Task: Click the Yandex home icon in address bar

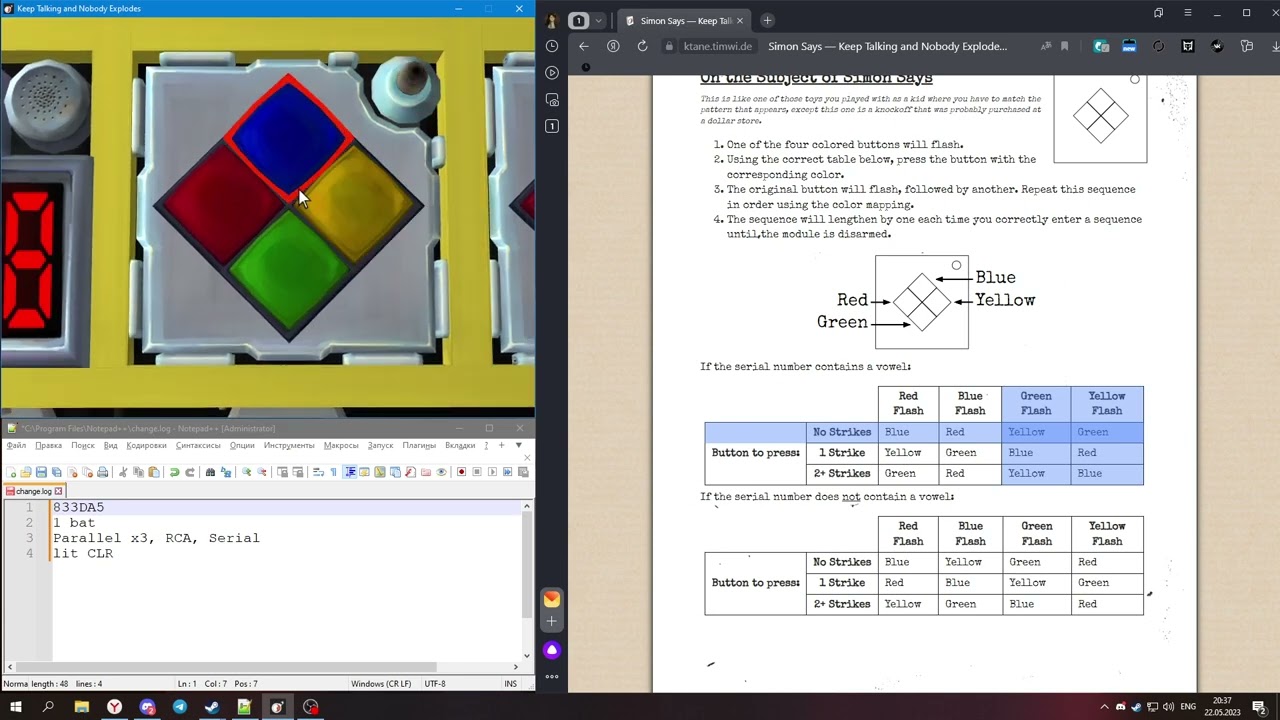Action: click(613, 46)
